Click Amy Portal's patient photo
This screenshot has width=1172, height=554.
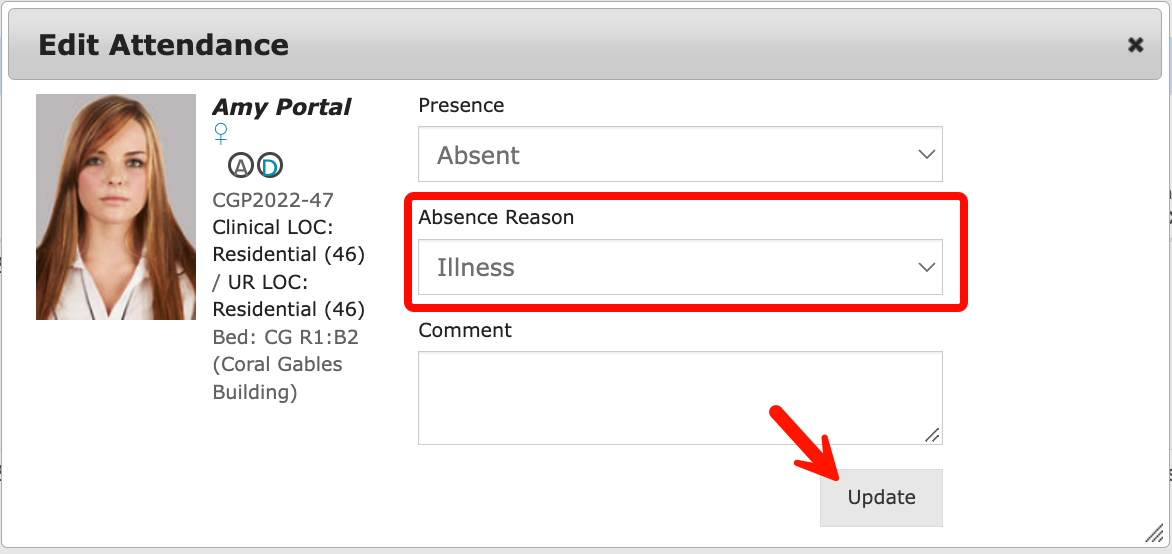pyautogui.click(x=116, y=207)
